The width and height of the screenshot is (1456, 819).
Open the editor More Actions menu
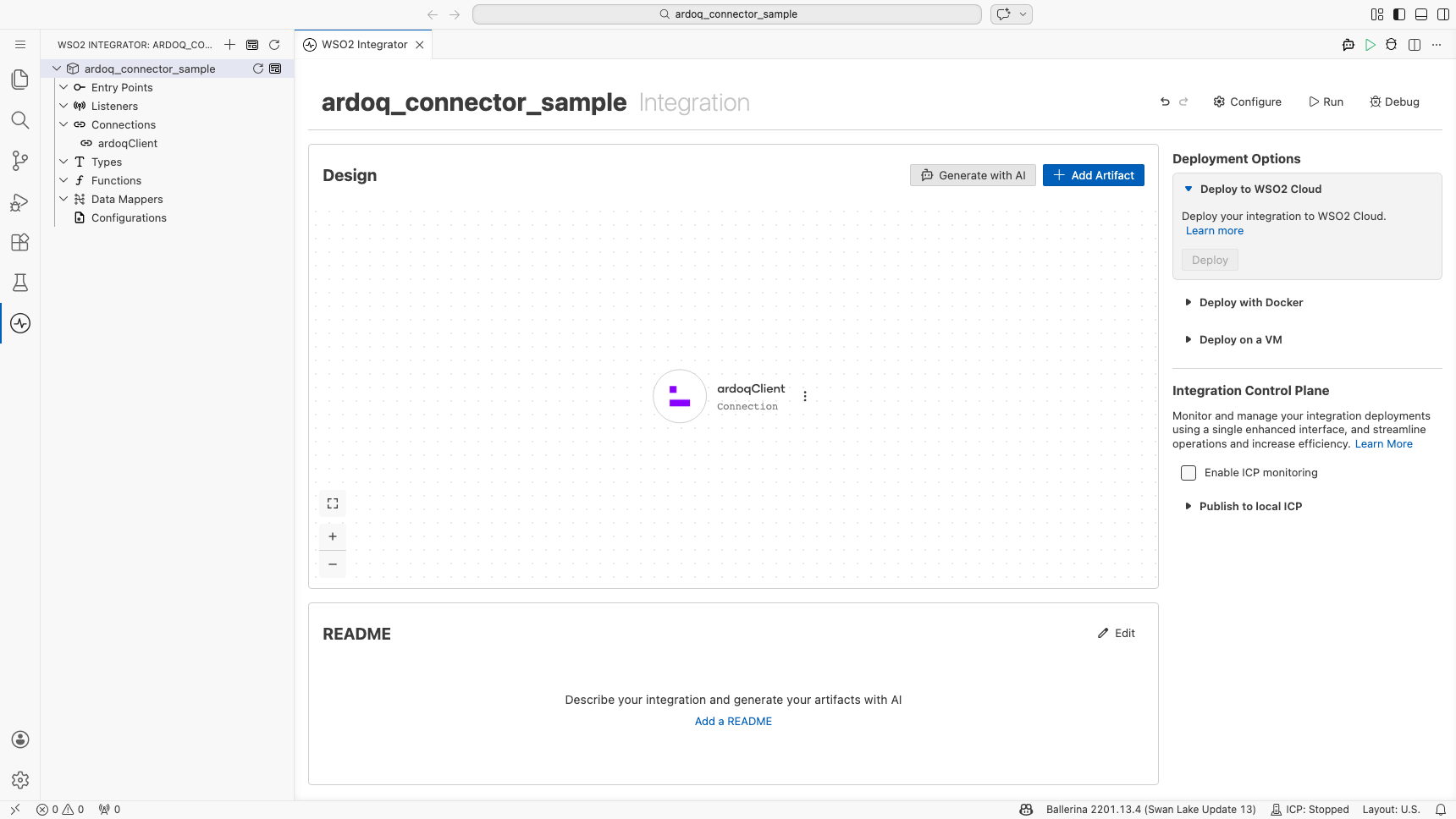pos(1437,45)
